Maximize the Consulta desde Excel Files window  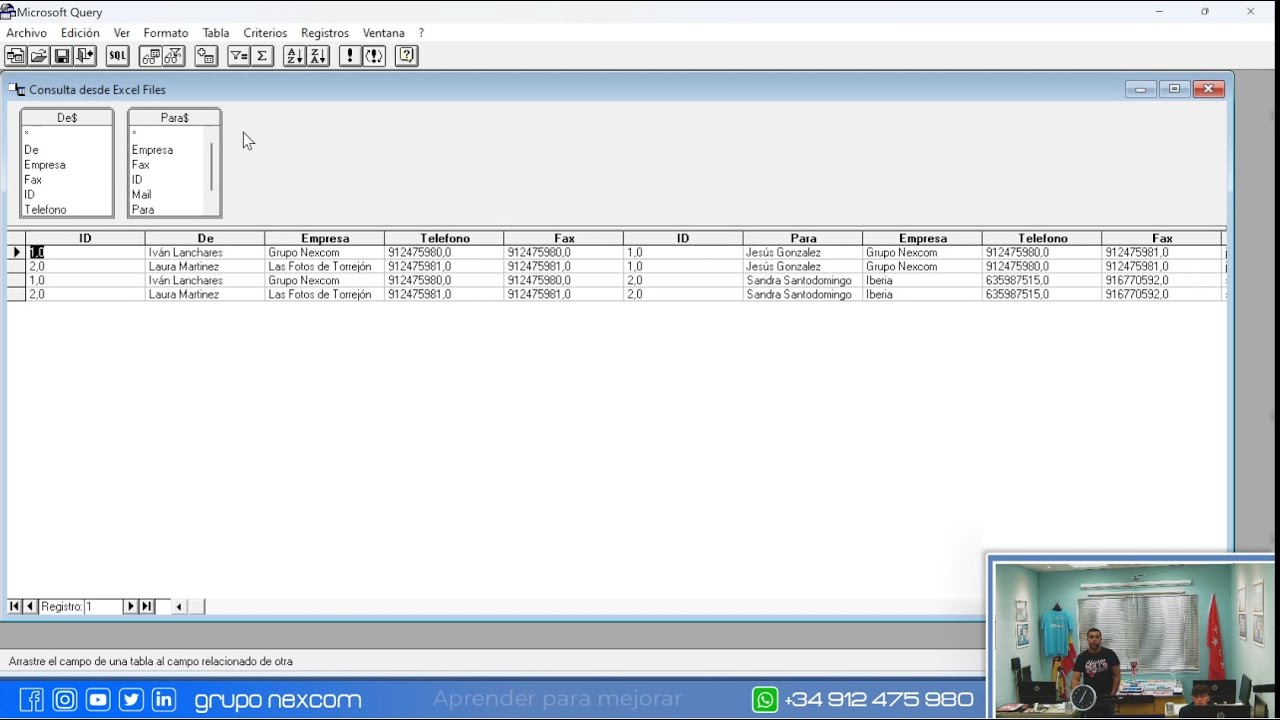1174,89
